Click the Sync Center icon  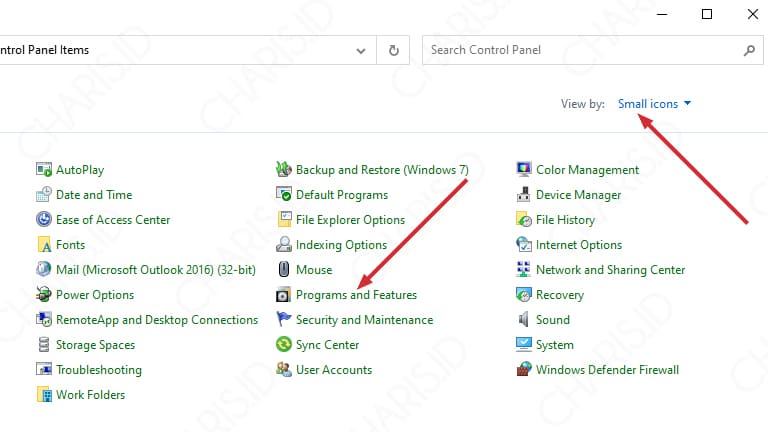tap(284, 345)
